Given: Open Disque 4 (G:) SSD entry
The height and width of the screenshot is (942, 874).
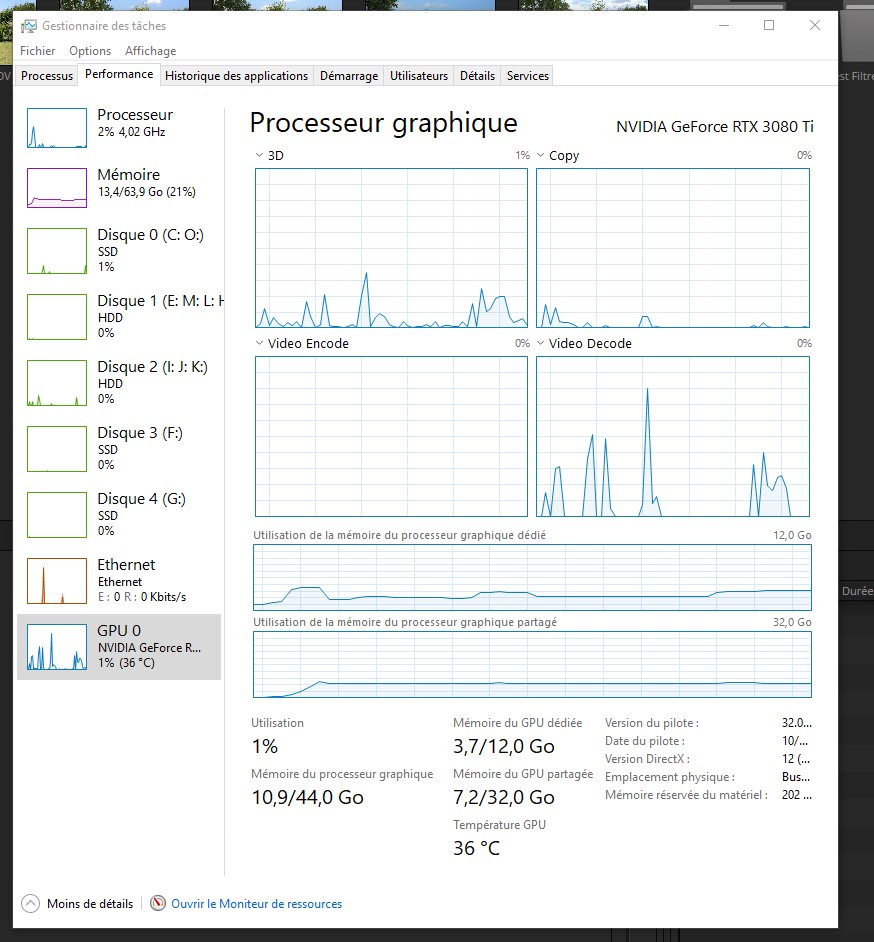Looking at the screenshot, I should coord(119,515).
